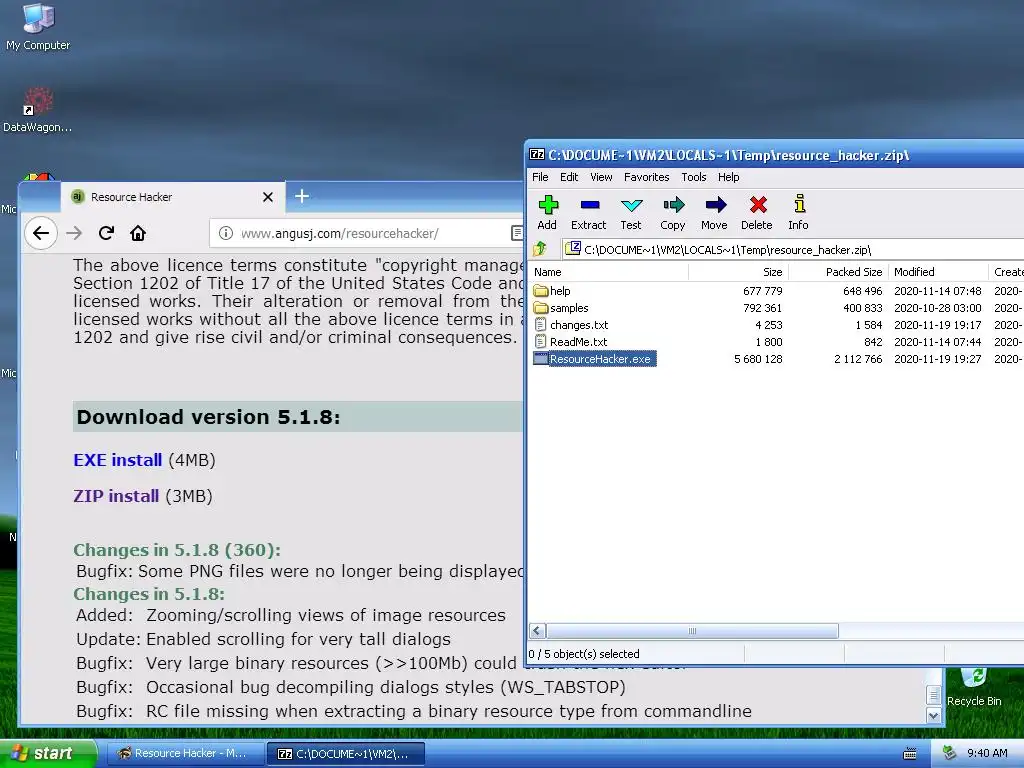Viewport: 1024px width, 768px height.
Task: Select the changes.txt file
Action: (x=579, y=325)
